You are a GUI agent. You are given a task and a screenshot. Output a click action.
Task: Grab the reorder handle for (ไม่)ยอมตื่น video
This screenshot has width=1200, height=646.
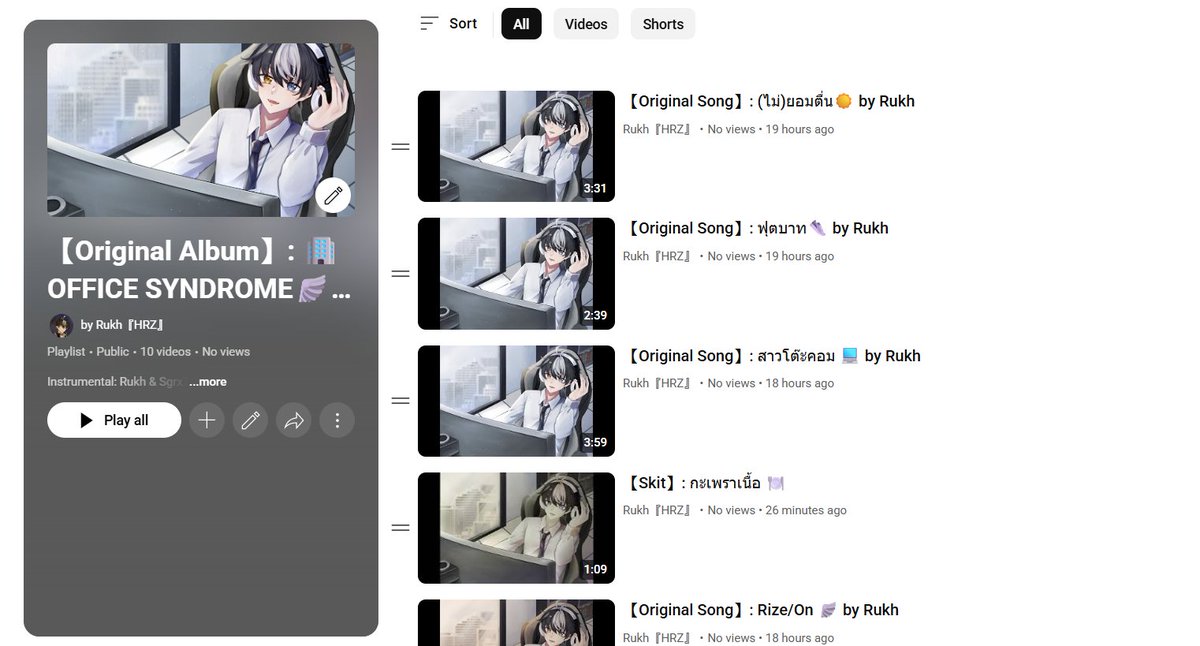(x=400, y=147)
